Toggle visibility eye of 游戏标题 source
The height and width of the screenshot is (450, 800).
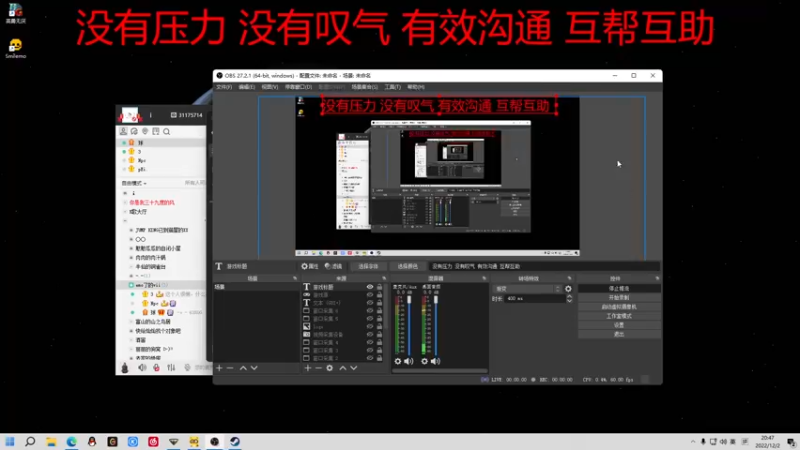(370, 287)
